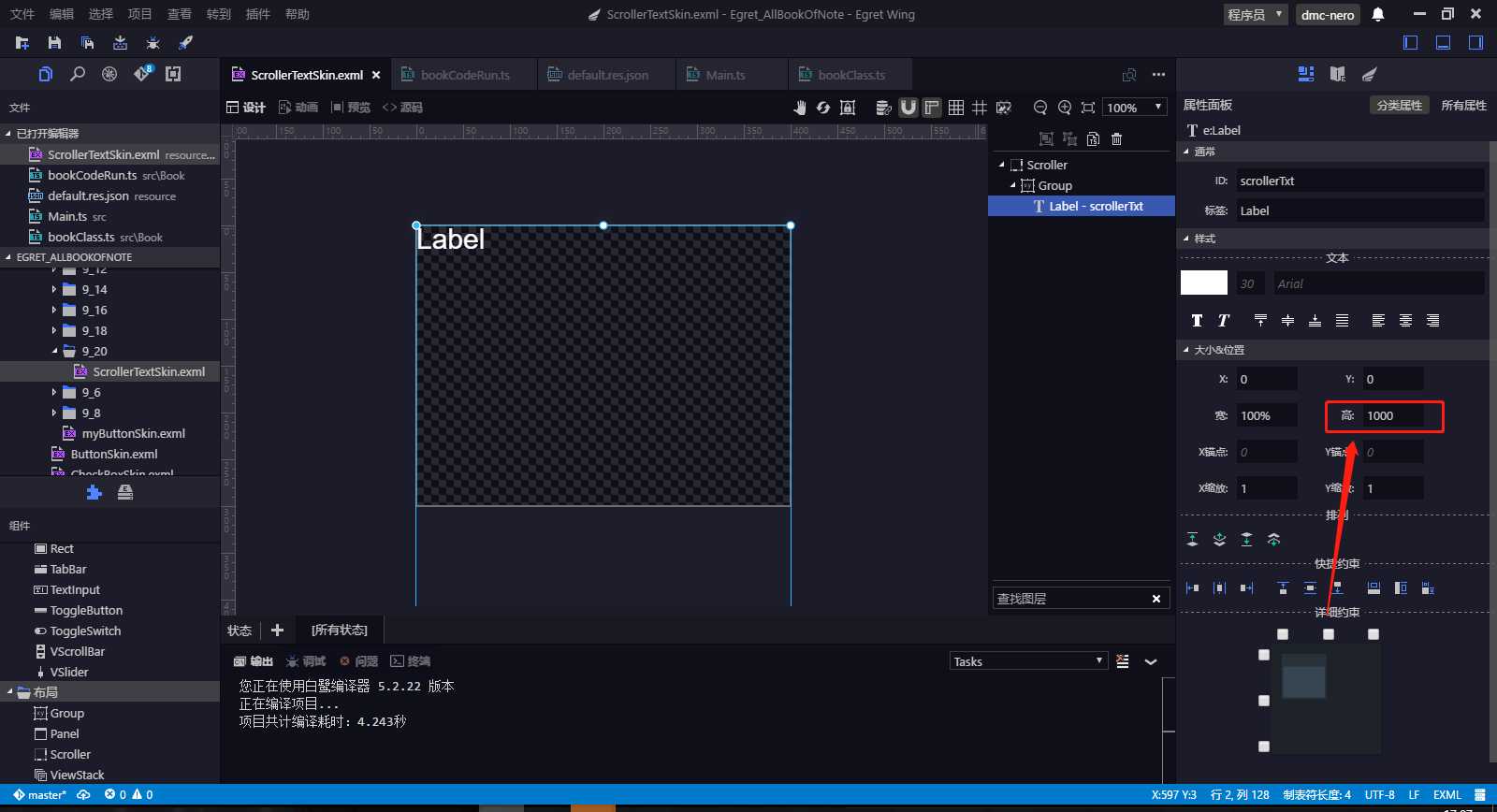The image size is (1497, 812).
Task: Toggle the rulers display button
Action: (932, 108)
